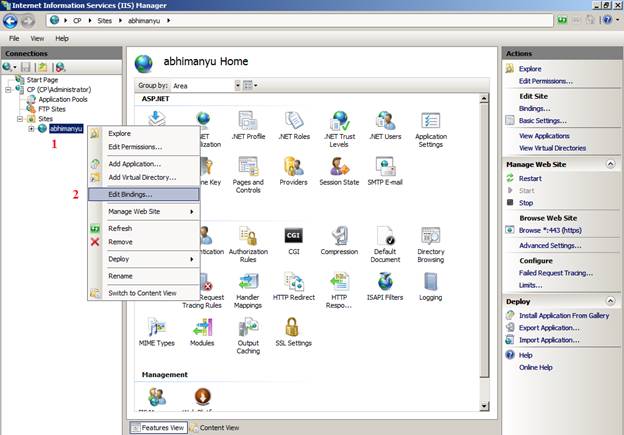This screenshot has height=435, width=624.
Task: Choose Add Virtual Directory menu entry
Action: tap(144, 177)
